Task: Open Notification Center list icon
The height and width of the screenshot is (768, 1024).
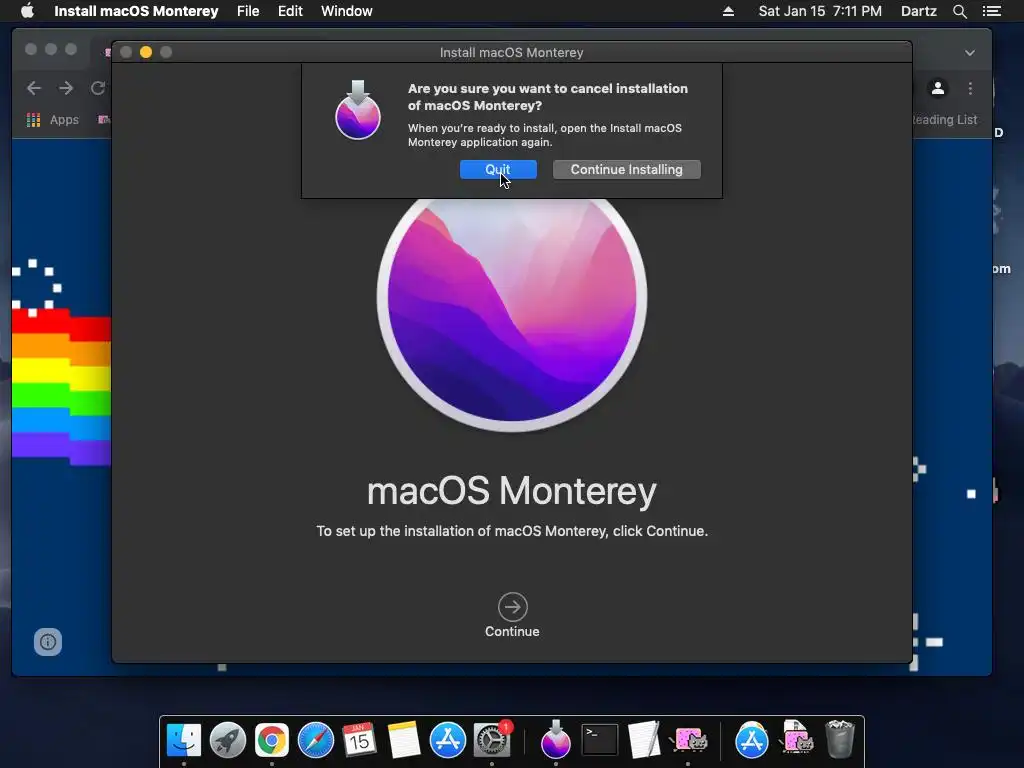Action: click(991, 11)
